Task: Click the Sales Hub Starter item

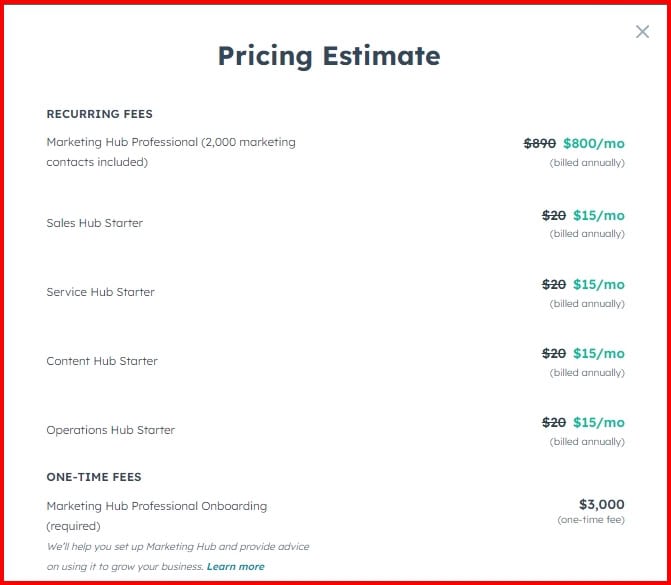Action: 95,223
